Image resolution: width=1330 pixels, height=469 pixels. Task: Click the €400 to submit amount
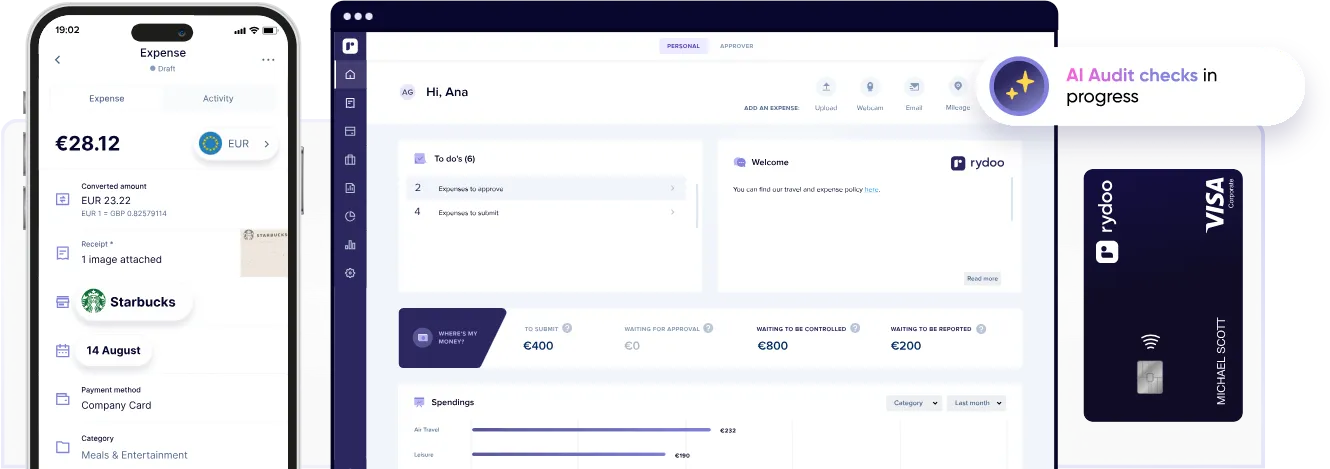pos(538,346)
